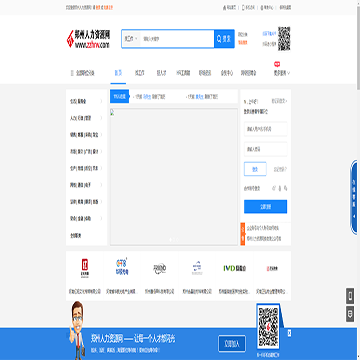The height and width of the screenshot is (360, 360).
Task: Click the QR code in bottom banner
Action: [269, 327]
